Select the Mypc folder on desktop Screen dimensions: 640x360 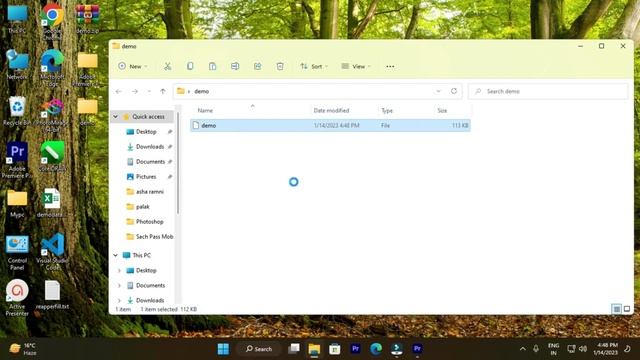(17, 203)
